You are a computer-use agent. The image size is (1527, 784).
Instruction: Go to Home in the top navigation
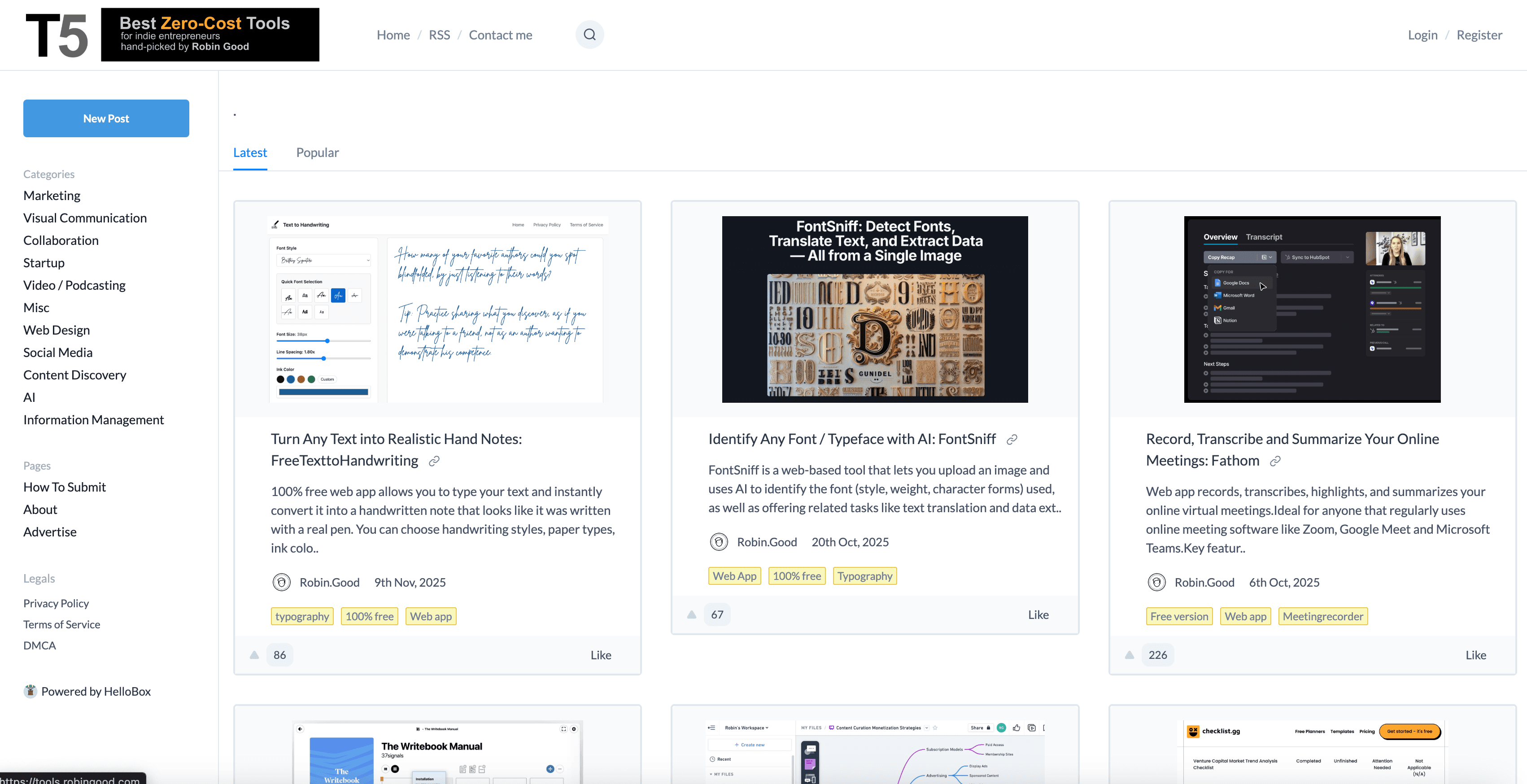[393, 35]
